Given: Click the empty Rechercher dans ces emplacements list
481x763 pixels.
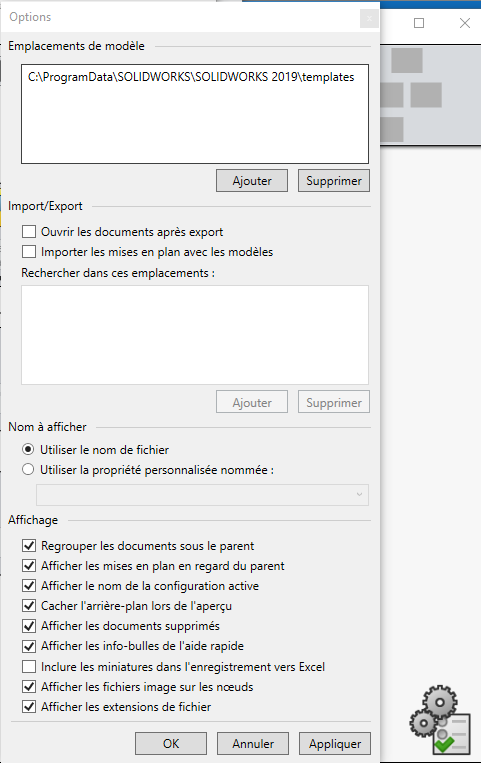Looking at the screenshot, I should click(x=195, y=335).
